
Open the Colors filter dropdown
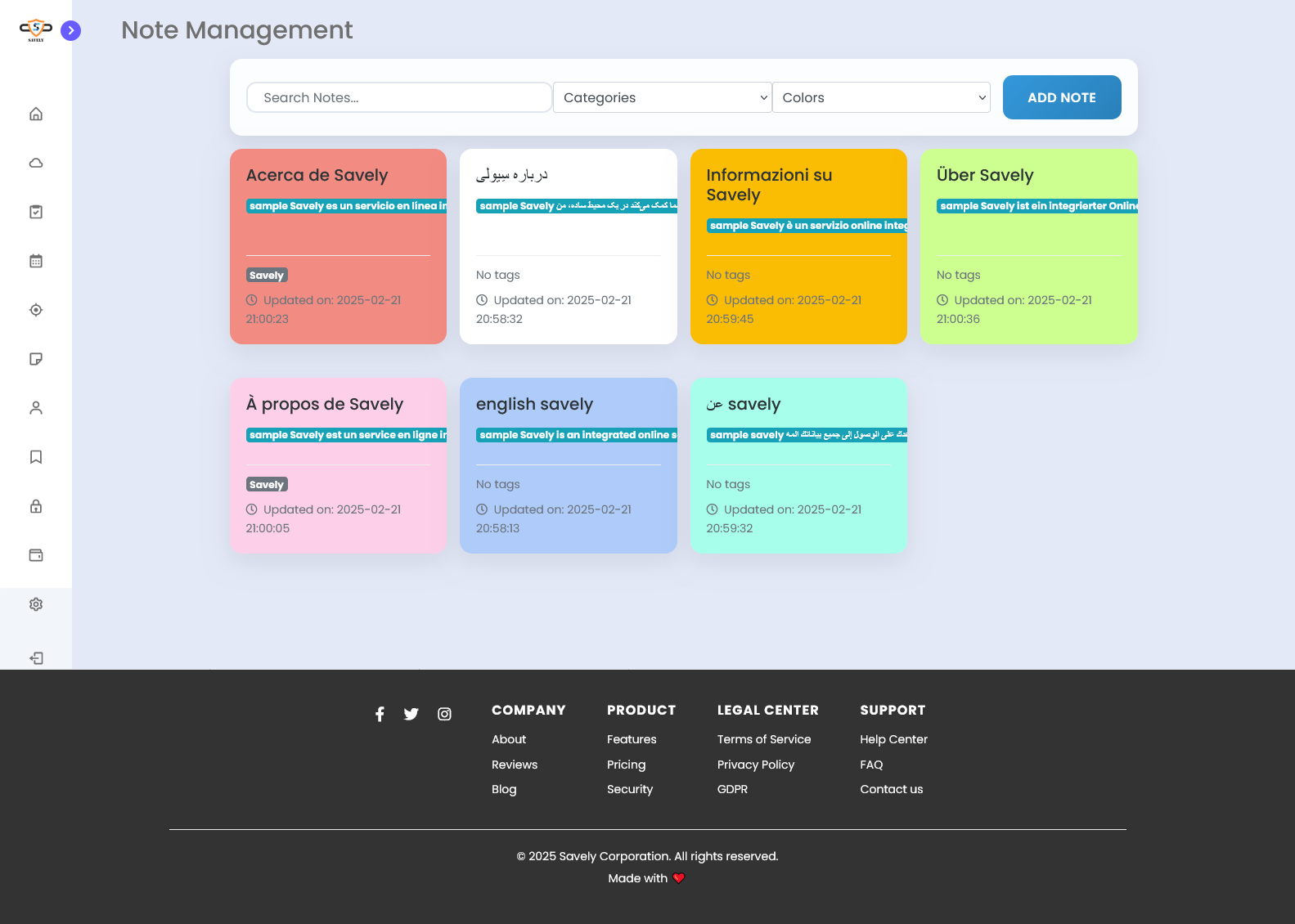coord(881,97)
